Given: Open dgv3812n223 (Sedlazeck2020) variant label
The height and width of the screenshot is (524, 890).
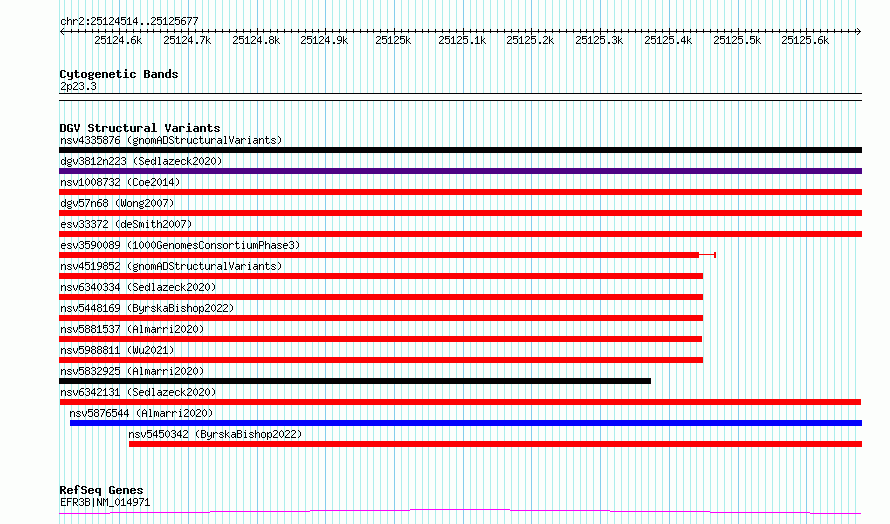Looking at the screenshot, I should click(x=141, y=161).
